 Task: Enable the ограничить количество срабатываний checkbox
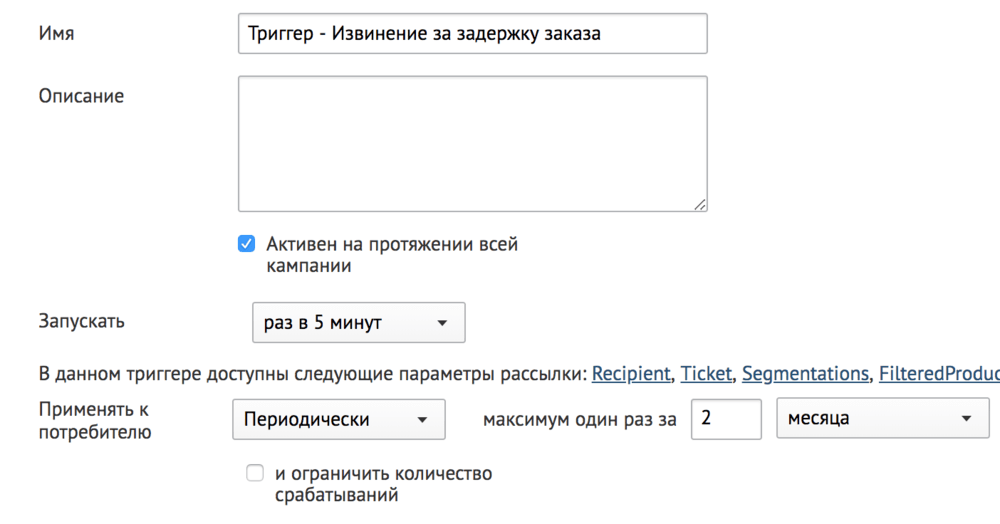254,473
